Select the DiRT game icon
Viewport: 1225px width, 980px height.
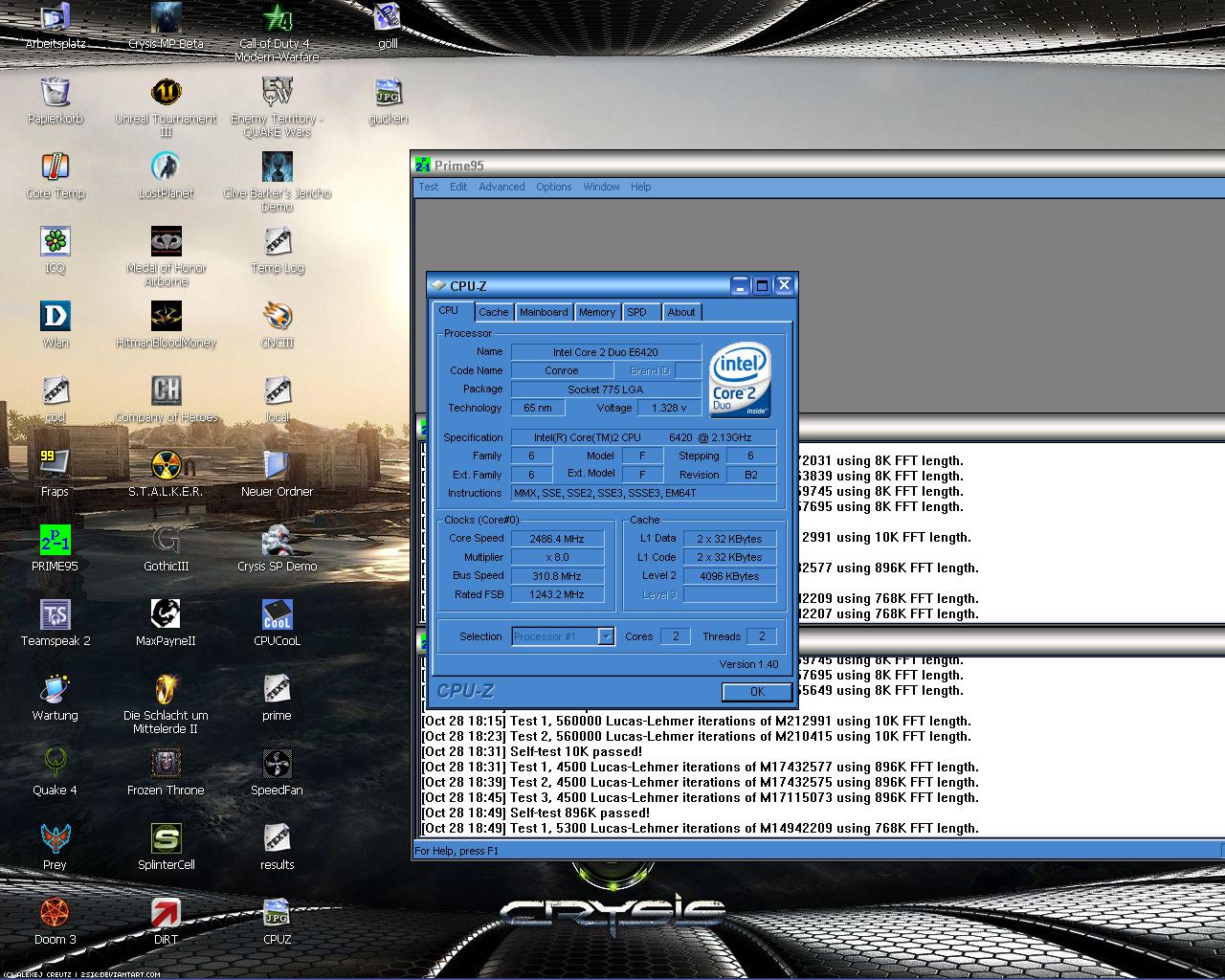point(167,913)
